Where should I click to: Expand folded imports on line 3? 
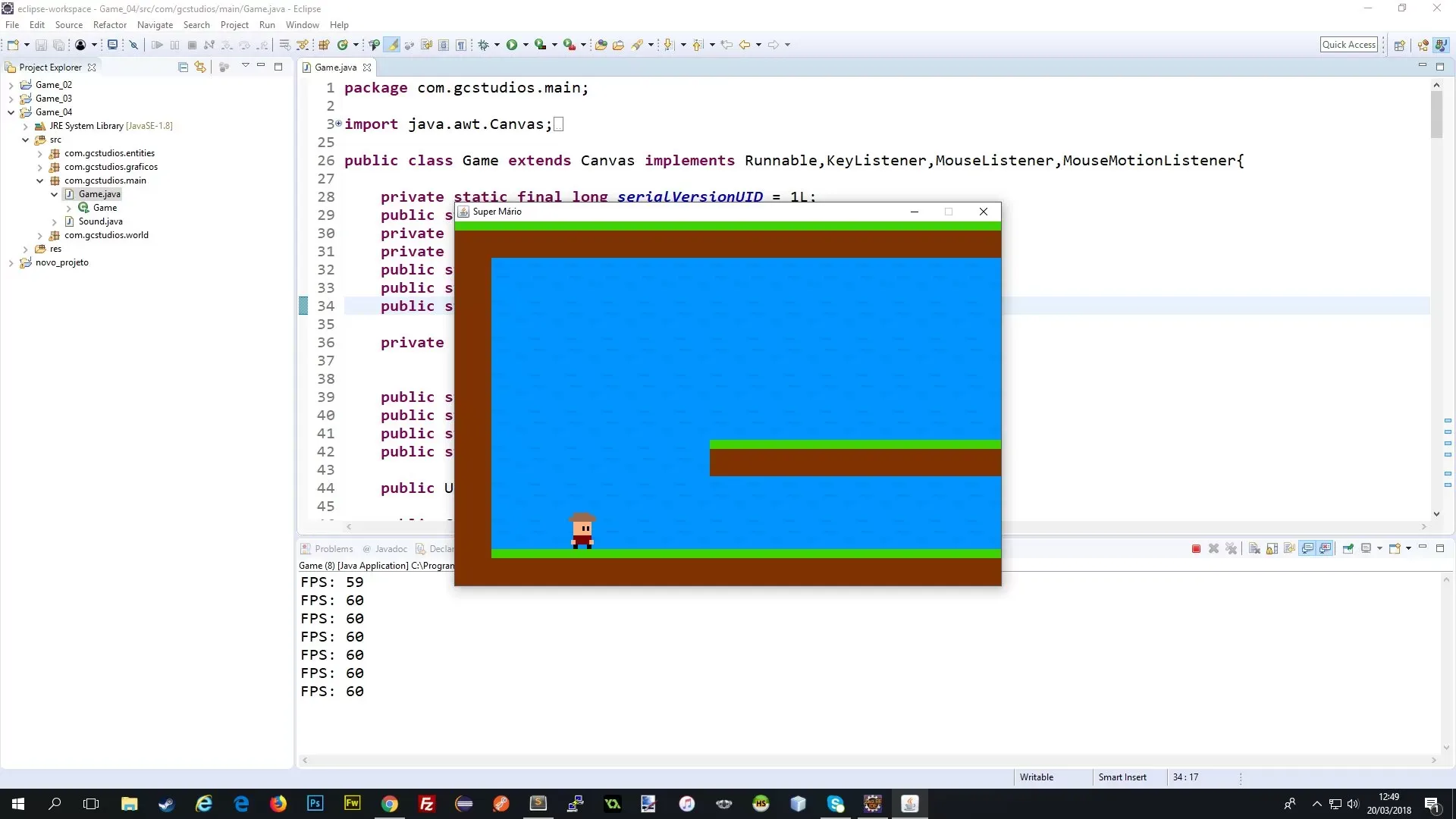338,124
